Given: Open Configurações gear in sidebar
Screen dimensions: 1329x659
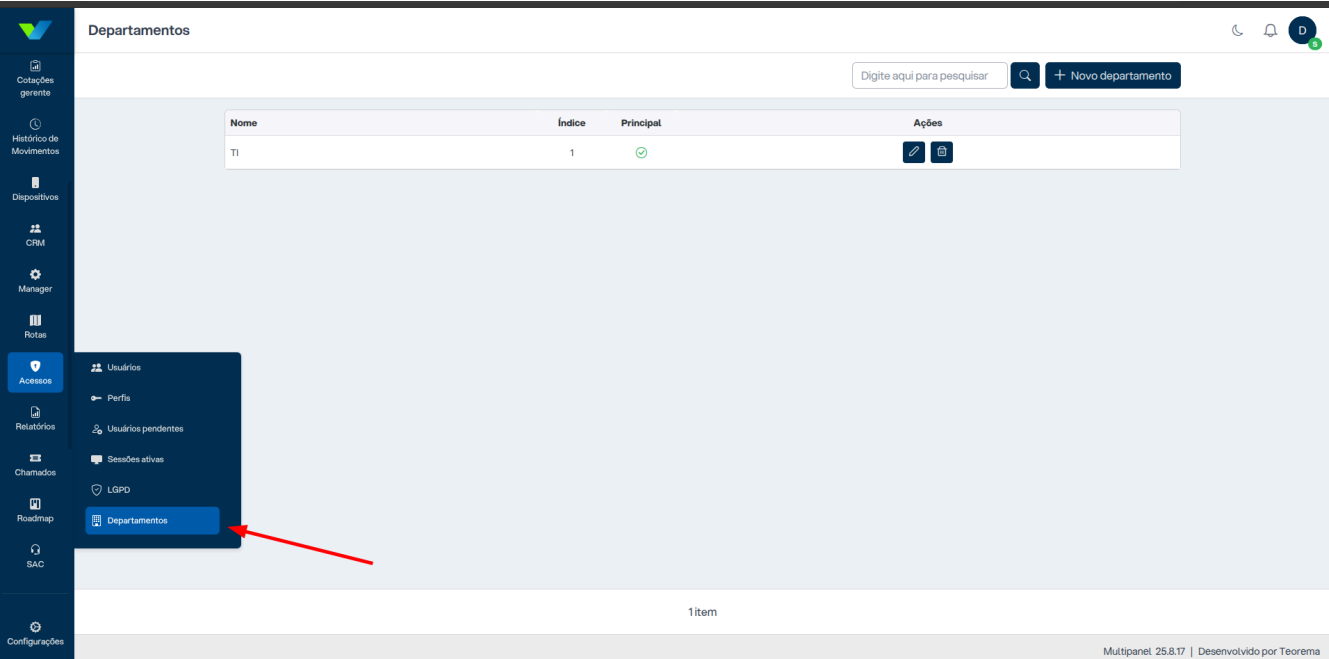Looking at the screenshot, I should (x=35, y=633).
